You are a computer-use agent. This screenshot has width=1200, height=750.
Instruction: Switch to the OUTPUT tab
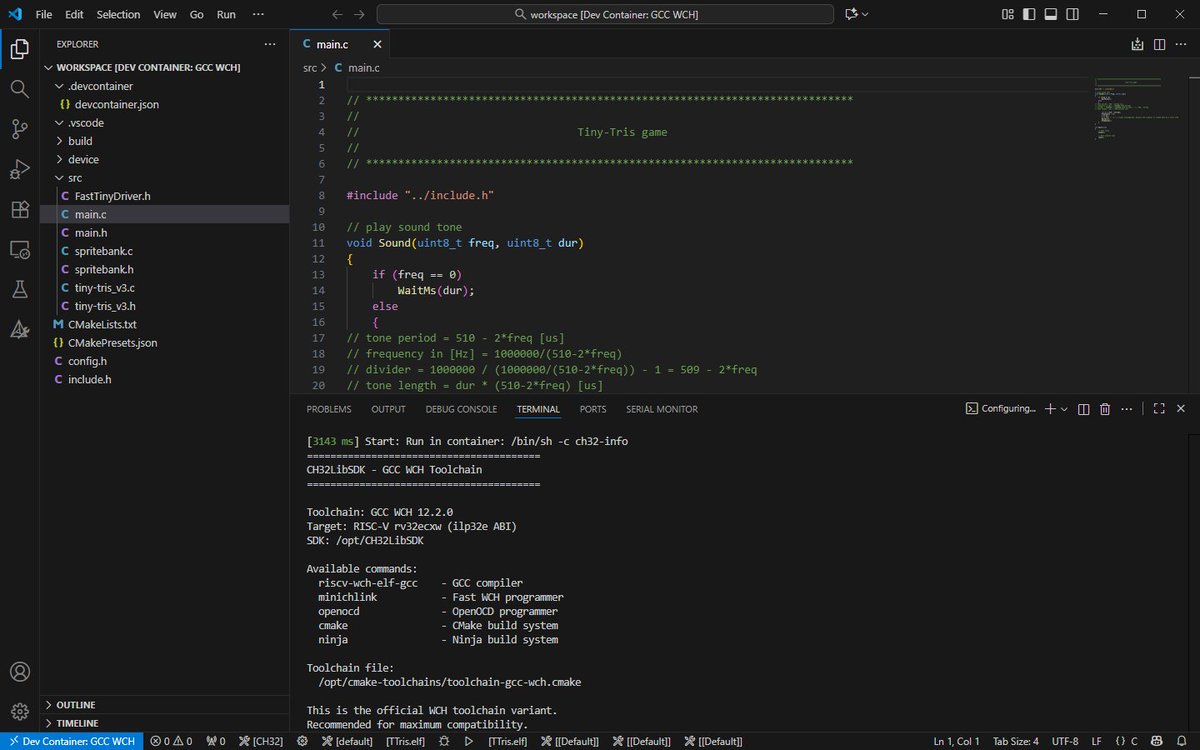click(388, 409)
